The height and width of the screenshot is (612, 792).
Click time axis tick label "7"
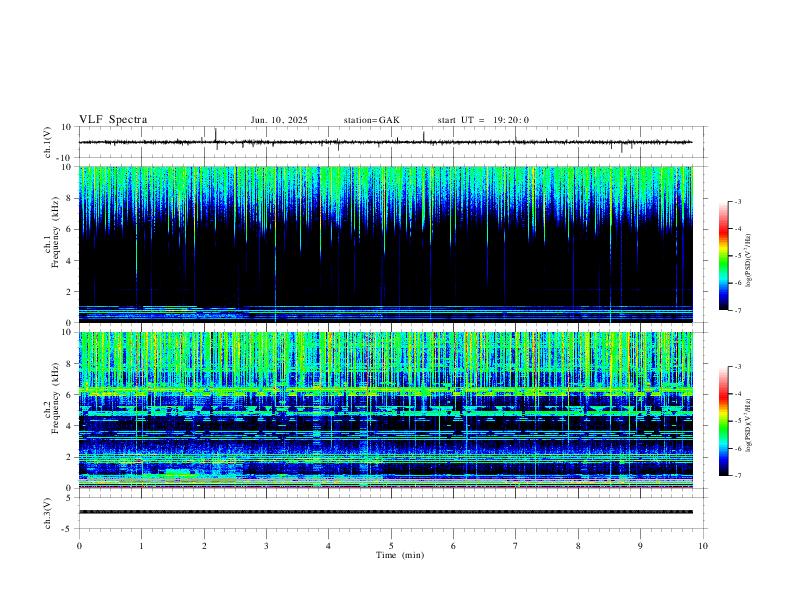point(516,546)
